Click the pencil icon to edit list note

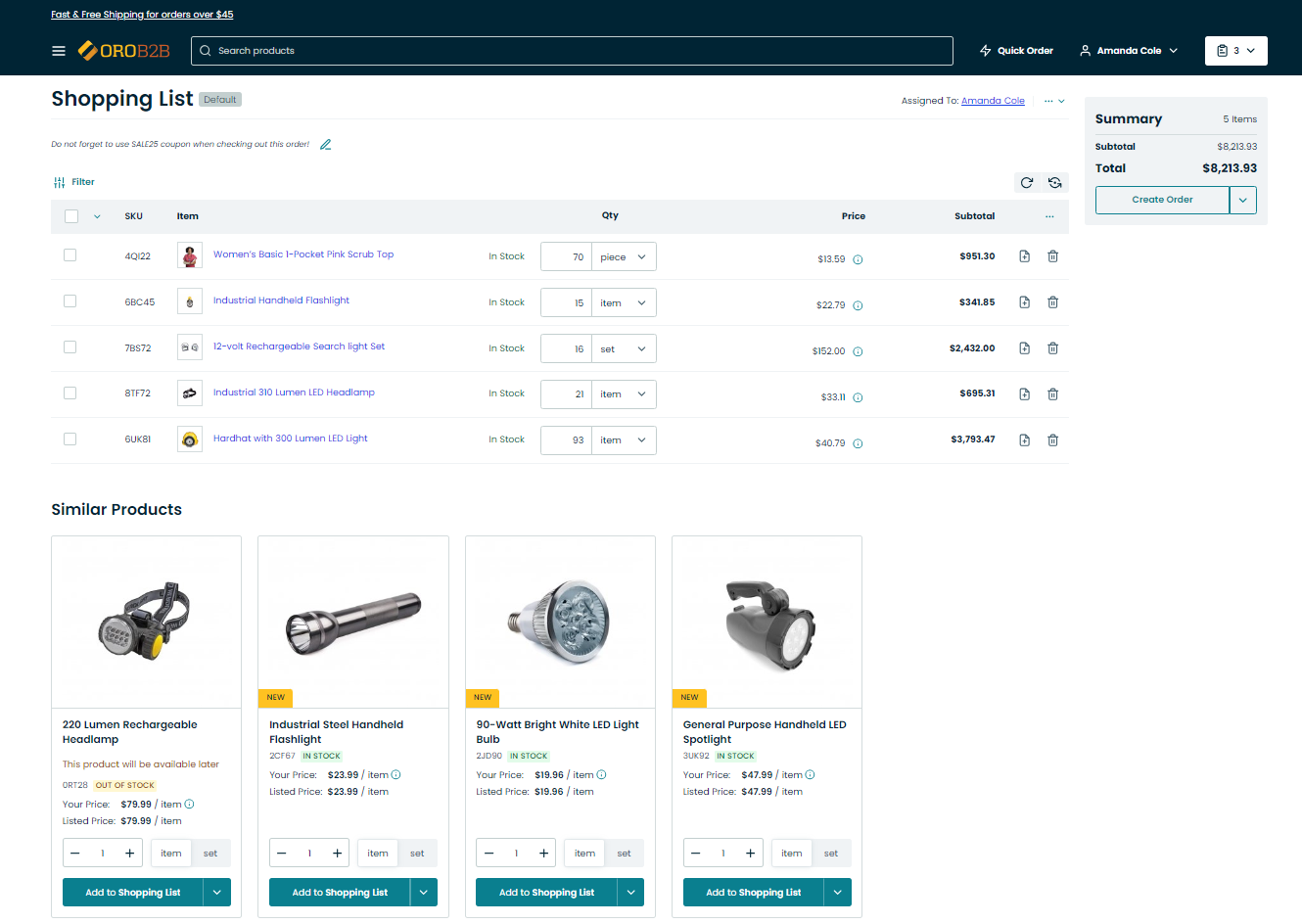[x=326, y=145]
